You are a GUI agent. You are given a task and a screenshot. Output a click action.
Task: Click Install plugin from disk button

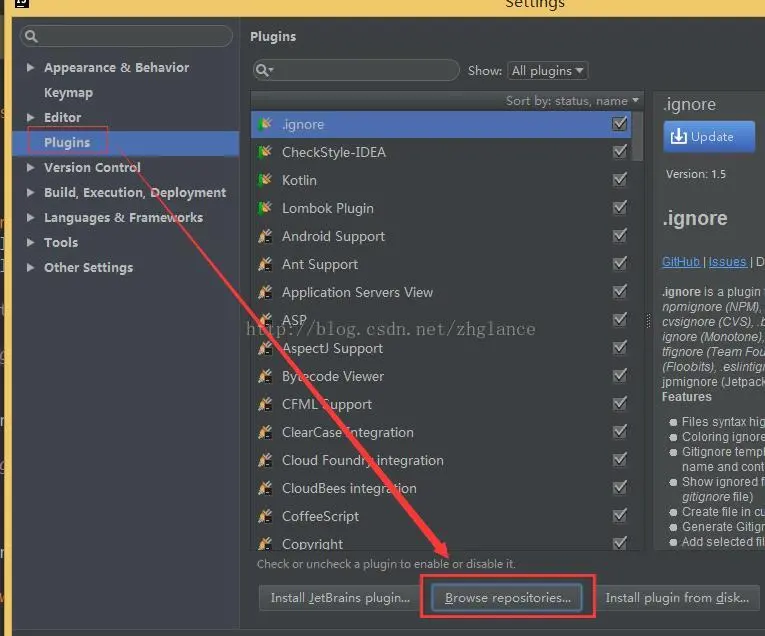(677, 598)
